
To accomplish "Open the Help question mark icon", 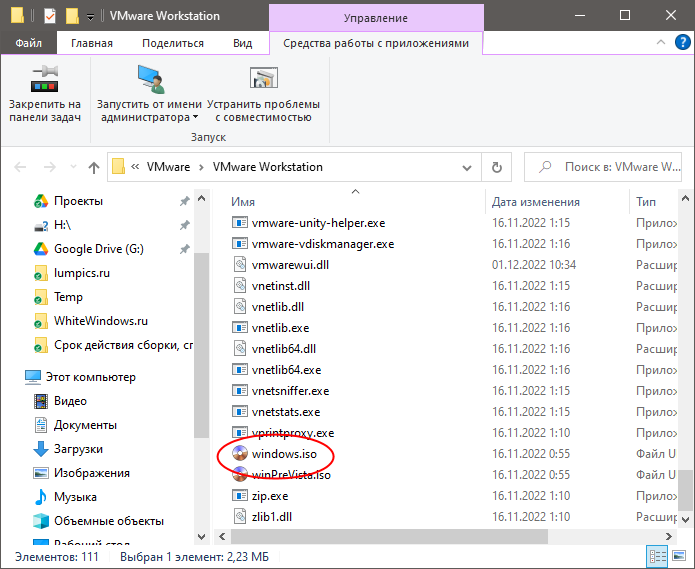I will tap(683, 43).
